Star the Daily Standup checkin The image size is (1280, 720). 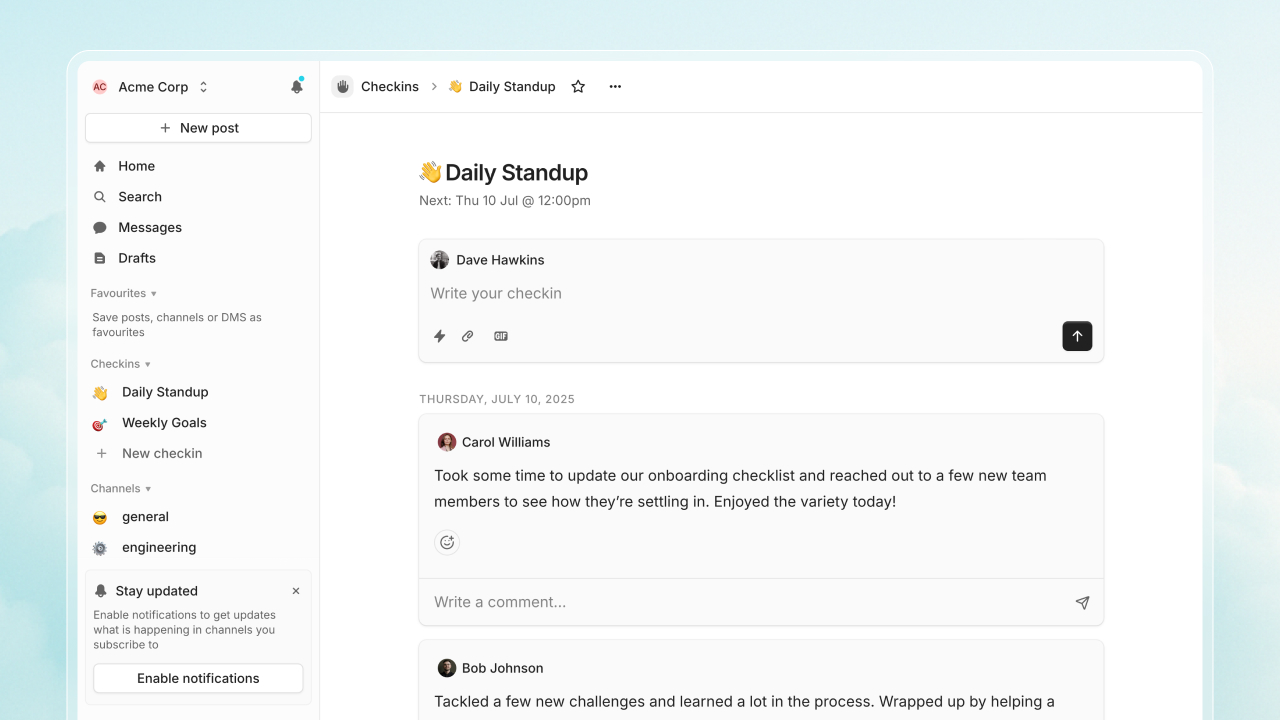click(x=578, y=87)
